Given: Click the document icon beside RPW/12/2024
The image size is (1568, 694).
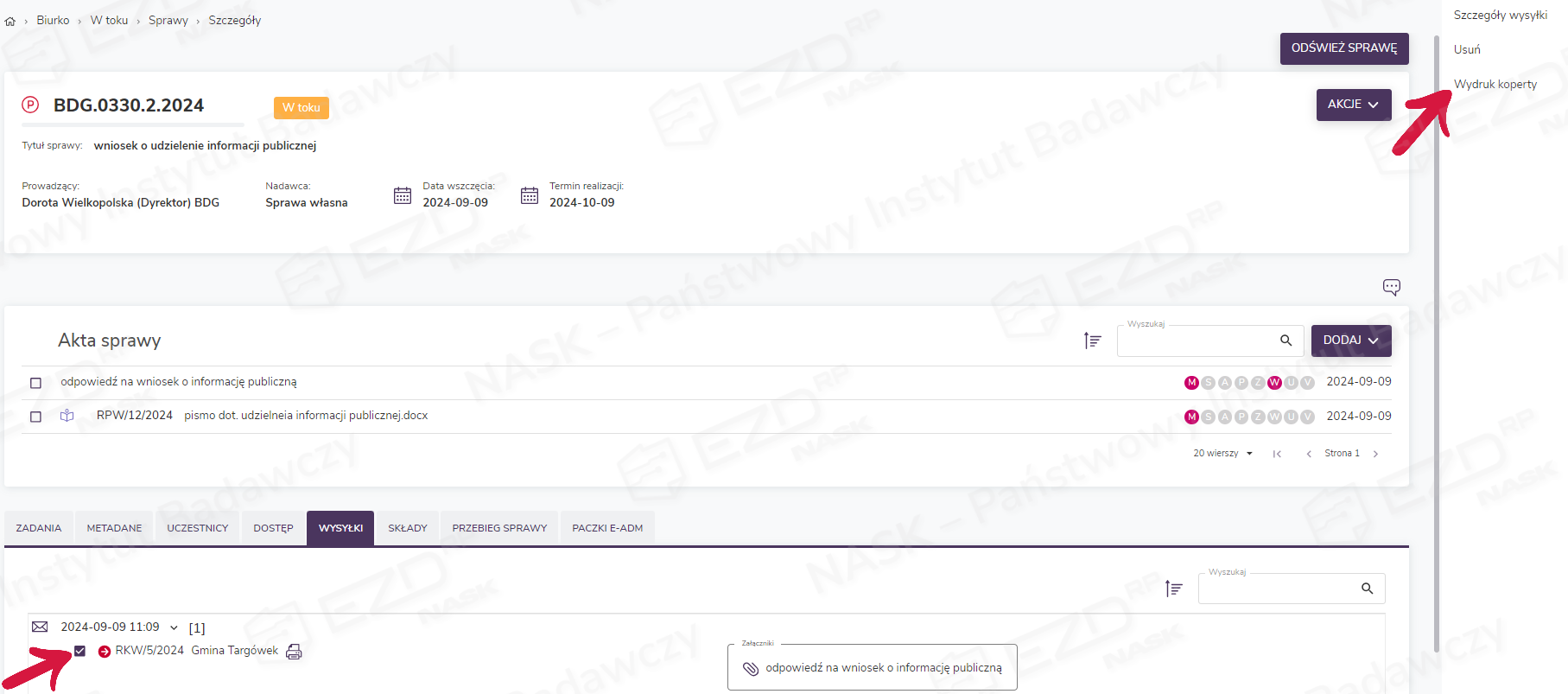Looking at the screenshot, I should 67,416.
